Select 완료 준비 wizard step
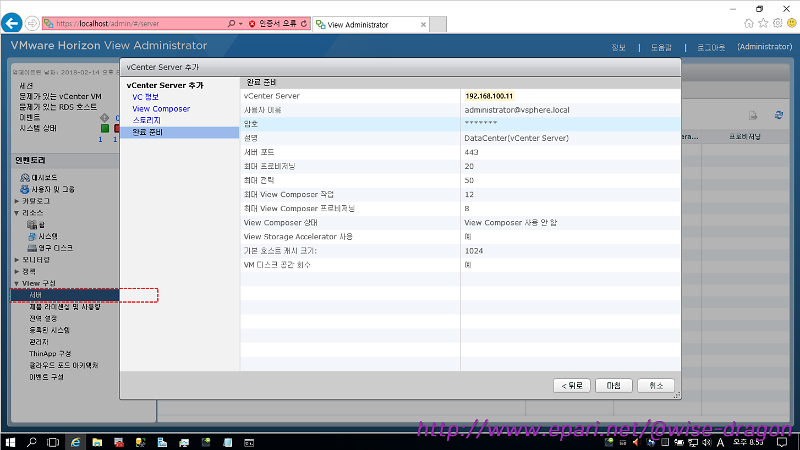Screen dimensions: 800x450 [180, 132]
